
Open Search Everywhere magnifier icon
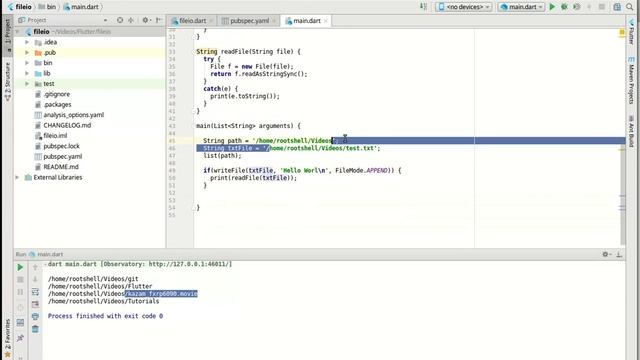click(x=630, y=7)
